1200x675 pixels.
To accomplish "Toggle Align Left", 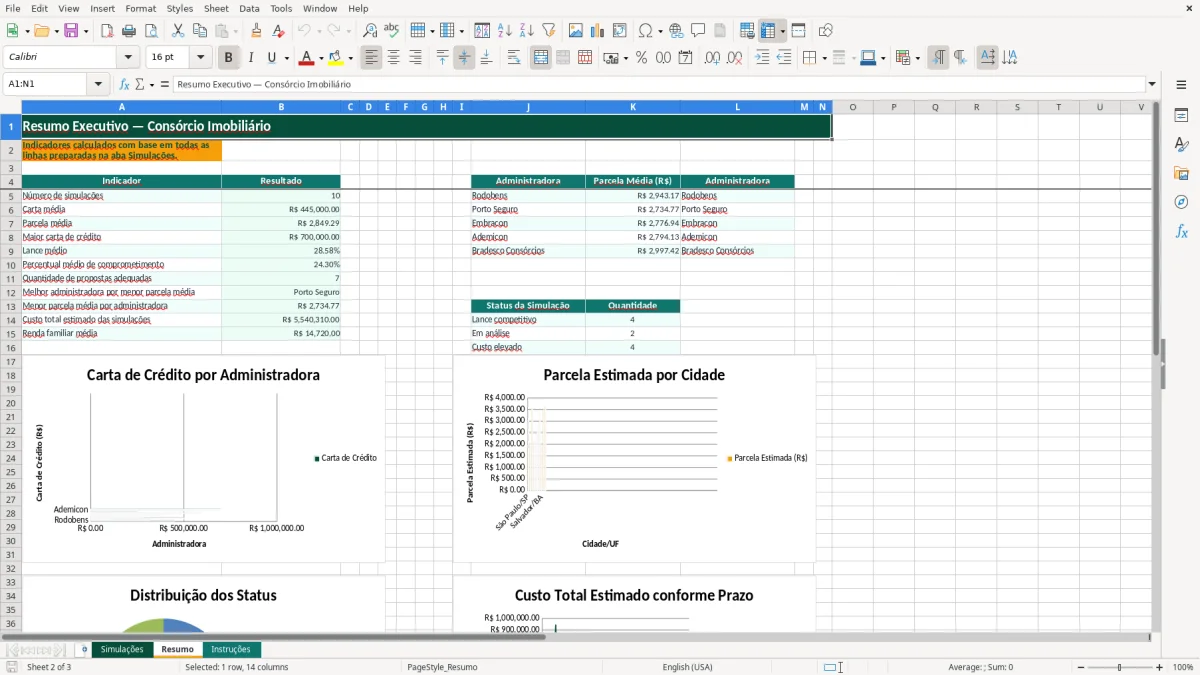I will [372, 58].
